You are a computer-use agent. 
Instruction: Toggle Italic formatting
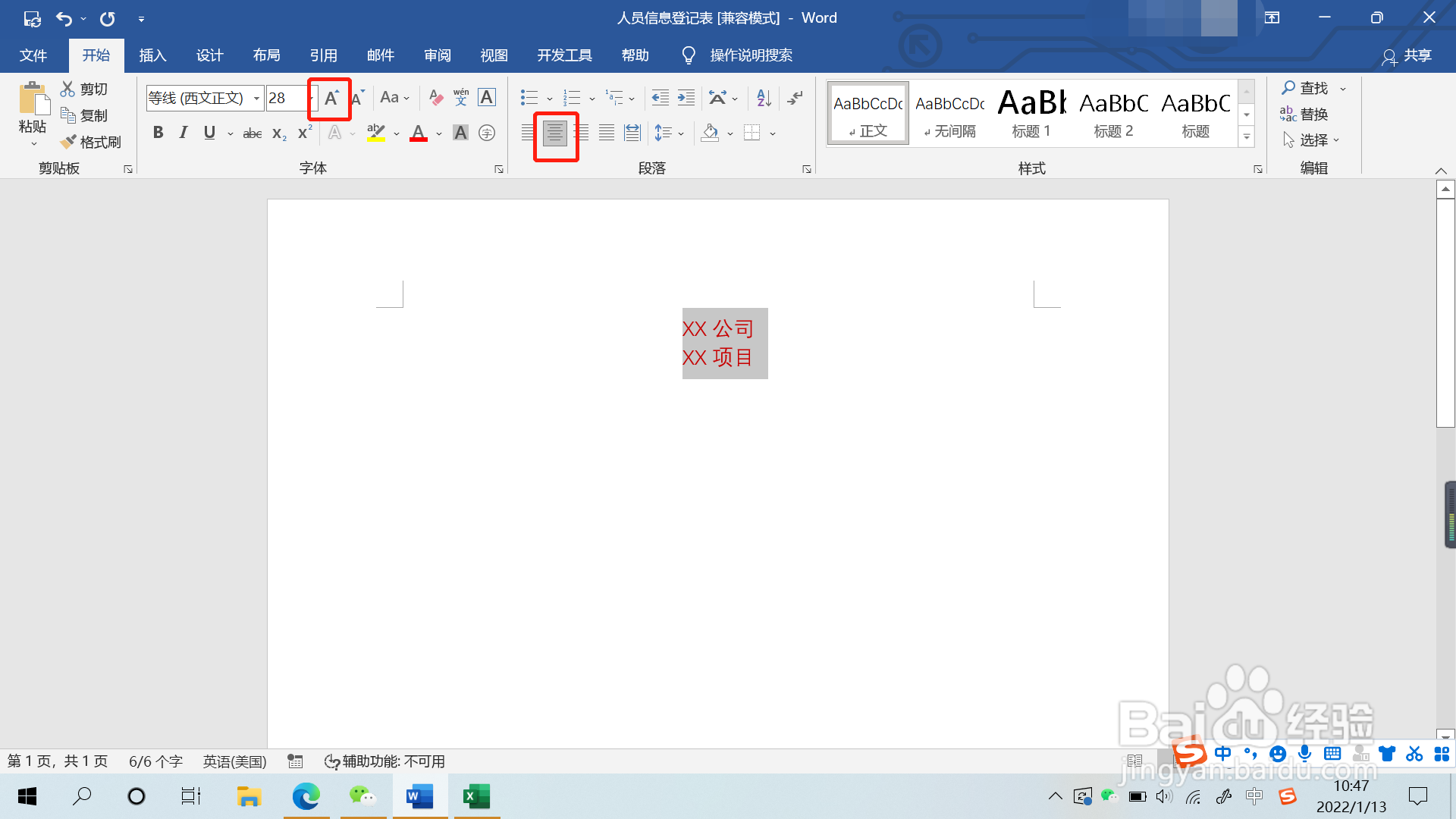pyautogui.click(x=183, y=133)
